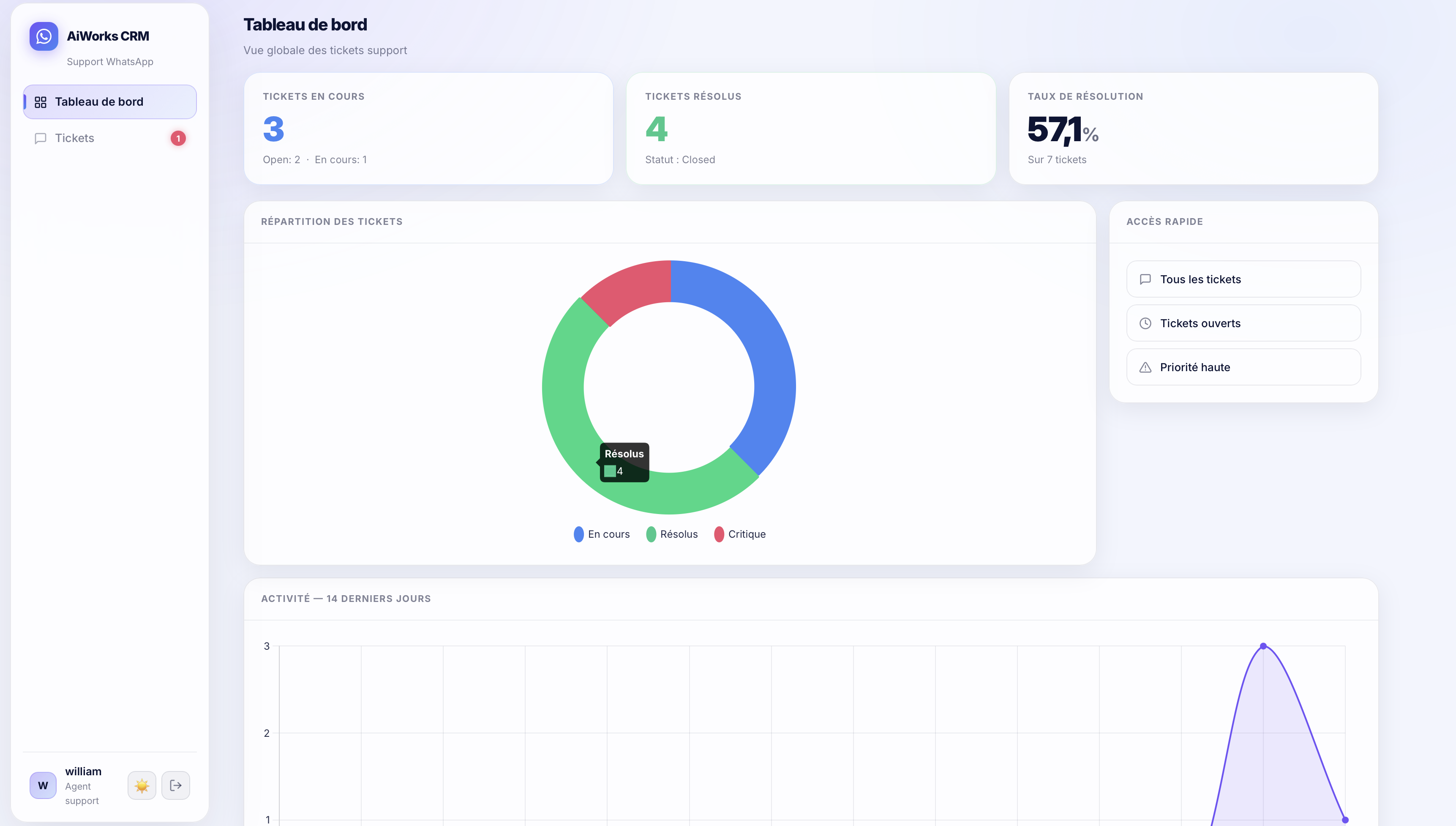
Task: Click the red Tickets notification badge
Action: (x=178, y=138)
